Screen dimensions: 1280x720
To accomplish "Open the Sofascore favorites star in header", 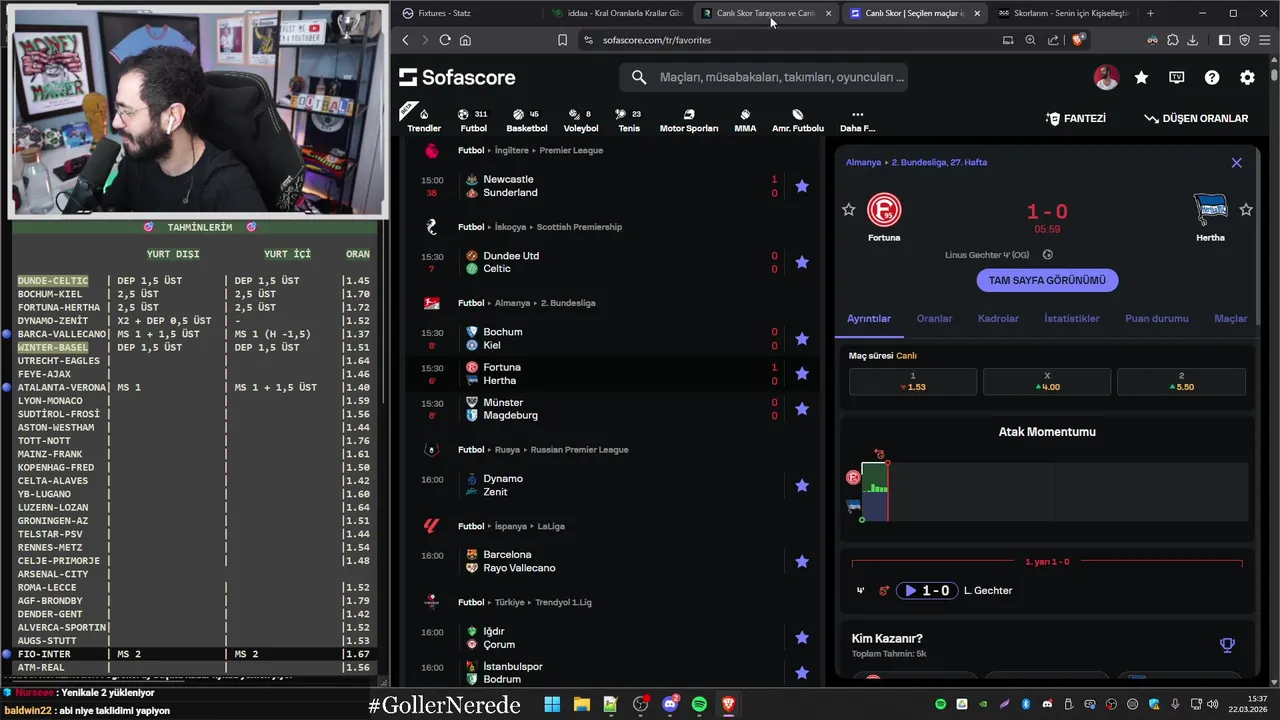I will (x=1141, y=77).
